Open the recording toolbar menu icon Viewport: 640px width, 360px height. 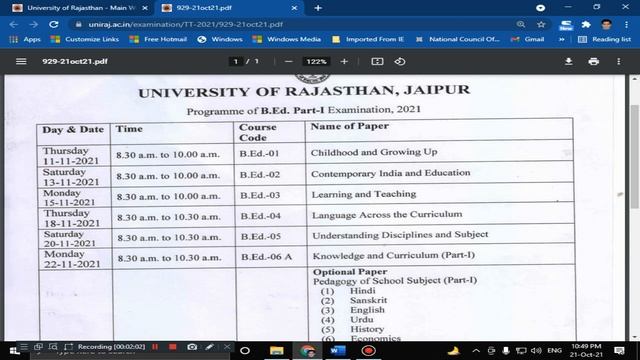(x=24, y=347)
